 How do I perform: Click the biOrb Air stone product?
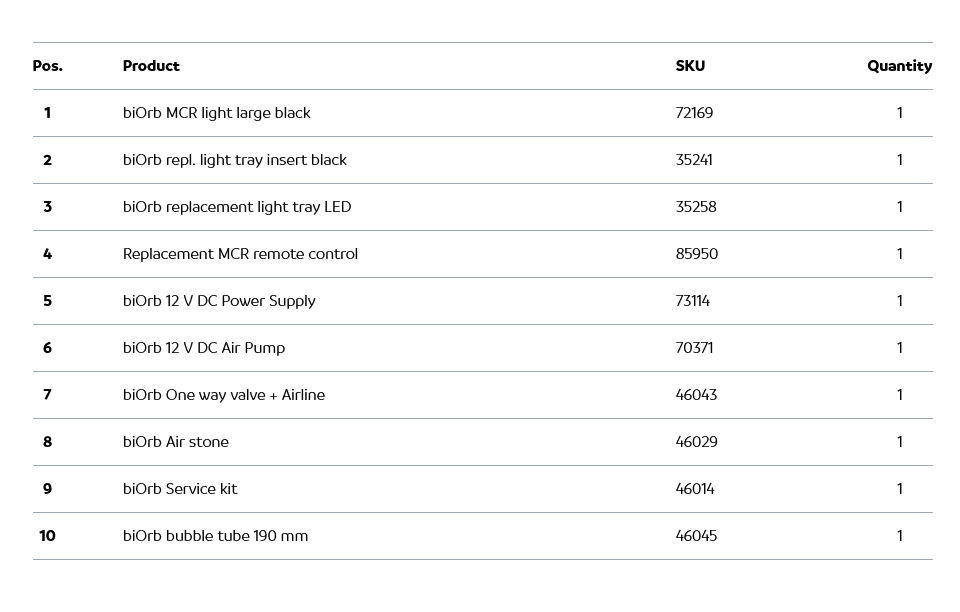176,442
